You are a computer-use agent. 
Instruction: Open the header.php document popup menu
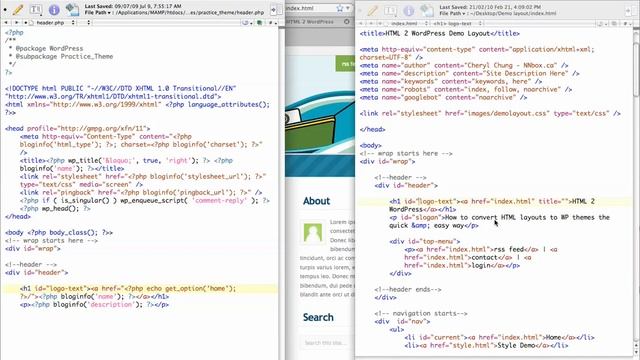tap(50, 23)
